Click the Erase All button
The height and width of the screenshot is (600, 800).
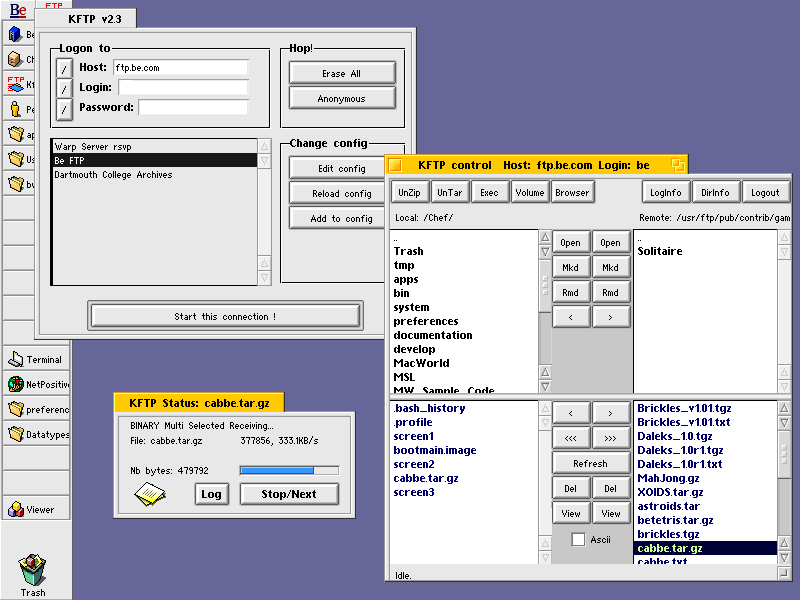(x=342, y=73)
